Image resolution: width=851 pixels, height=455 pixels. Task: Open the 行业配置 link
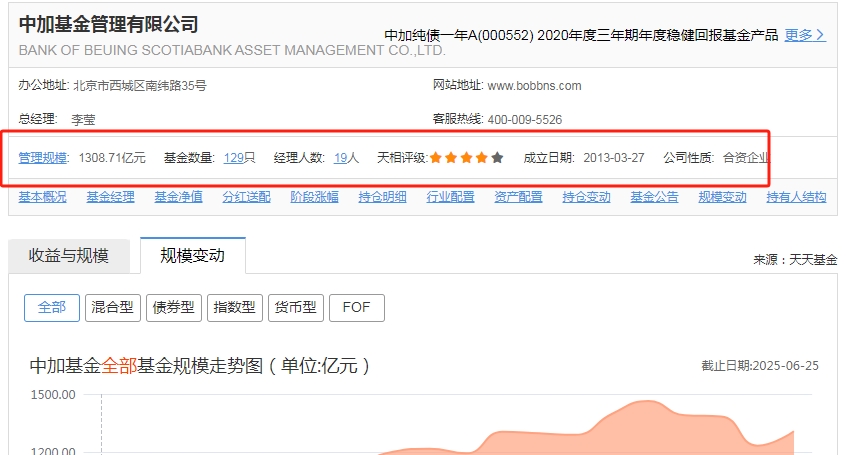pos(450,197)
